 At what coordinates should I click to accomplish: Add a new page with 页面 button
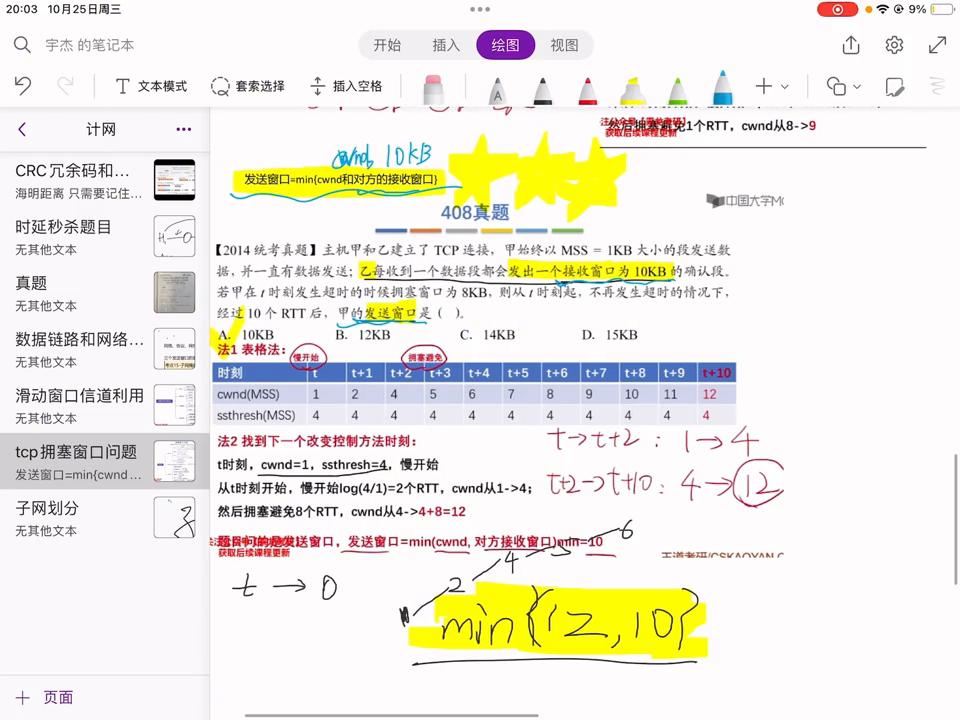pyautogui.click(x=46, y=697)
